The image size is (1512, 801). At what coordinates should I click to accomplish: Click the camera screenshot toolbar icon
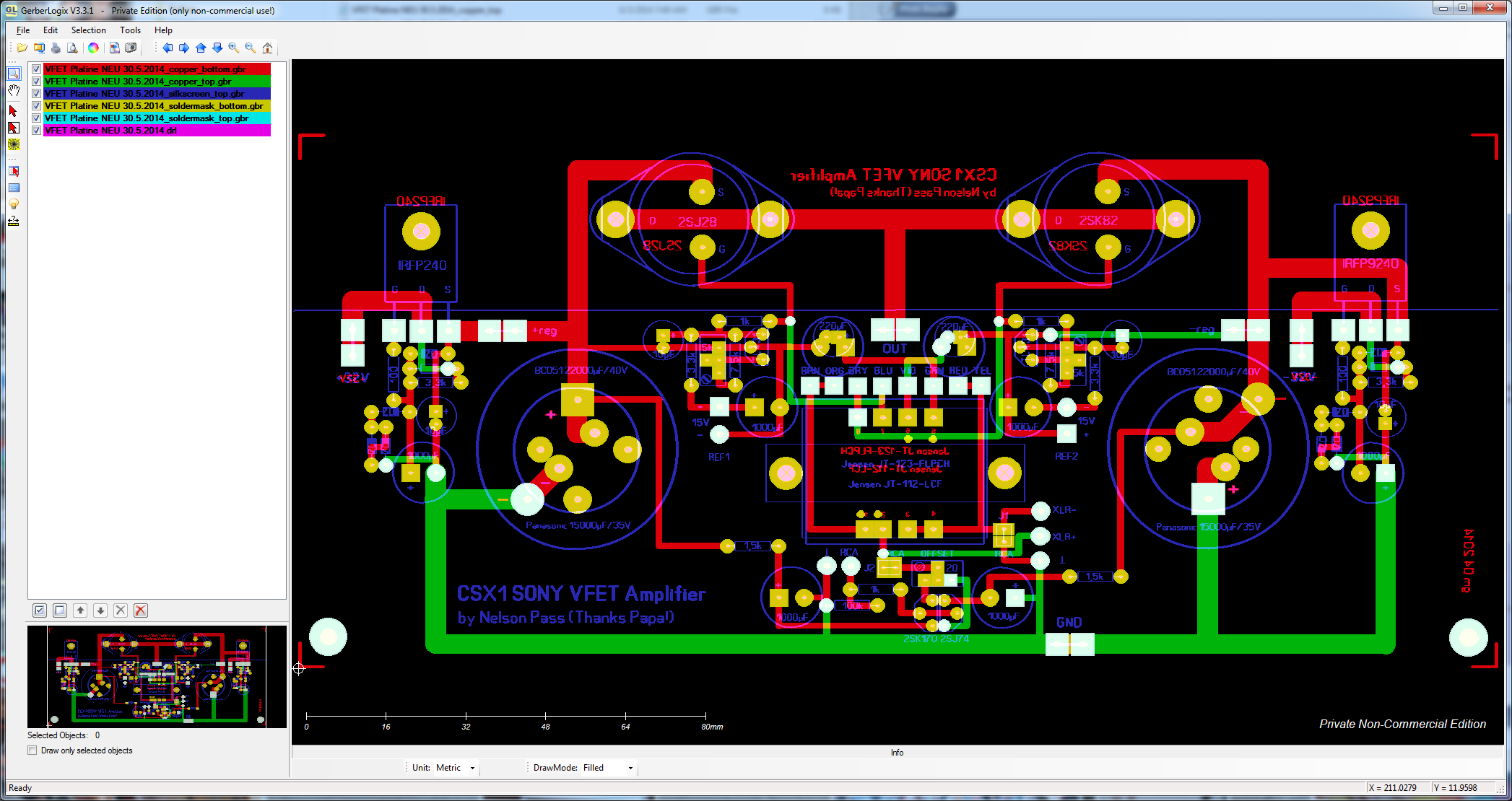click(x=131, y=48)
